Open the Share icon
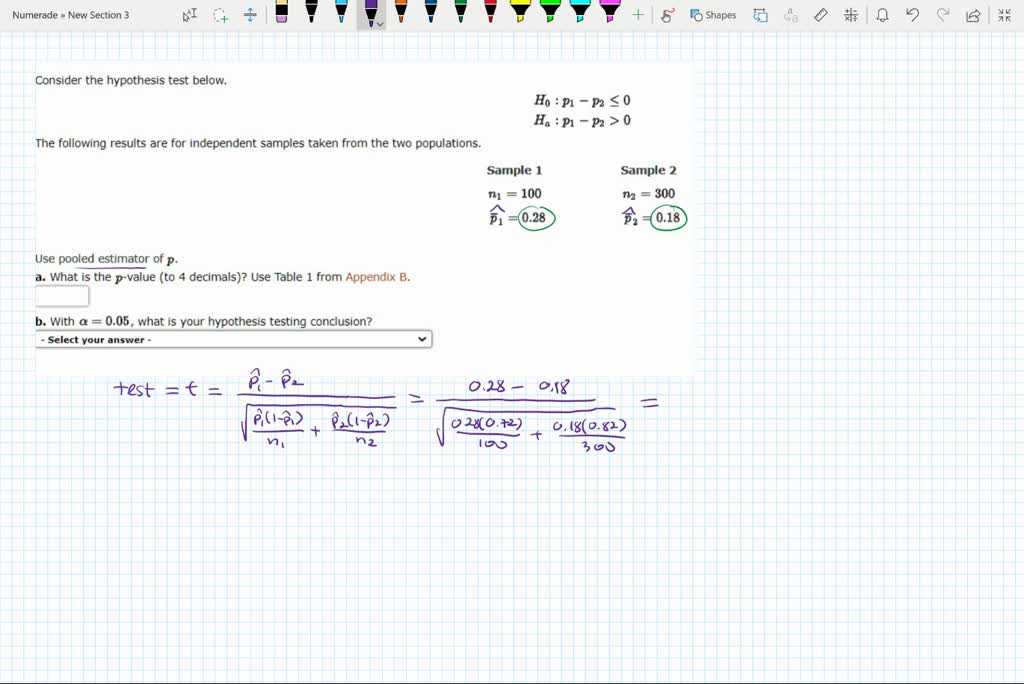1024x684 pixels. 973,15
